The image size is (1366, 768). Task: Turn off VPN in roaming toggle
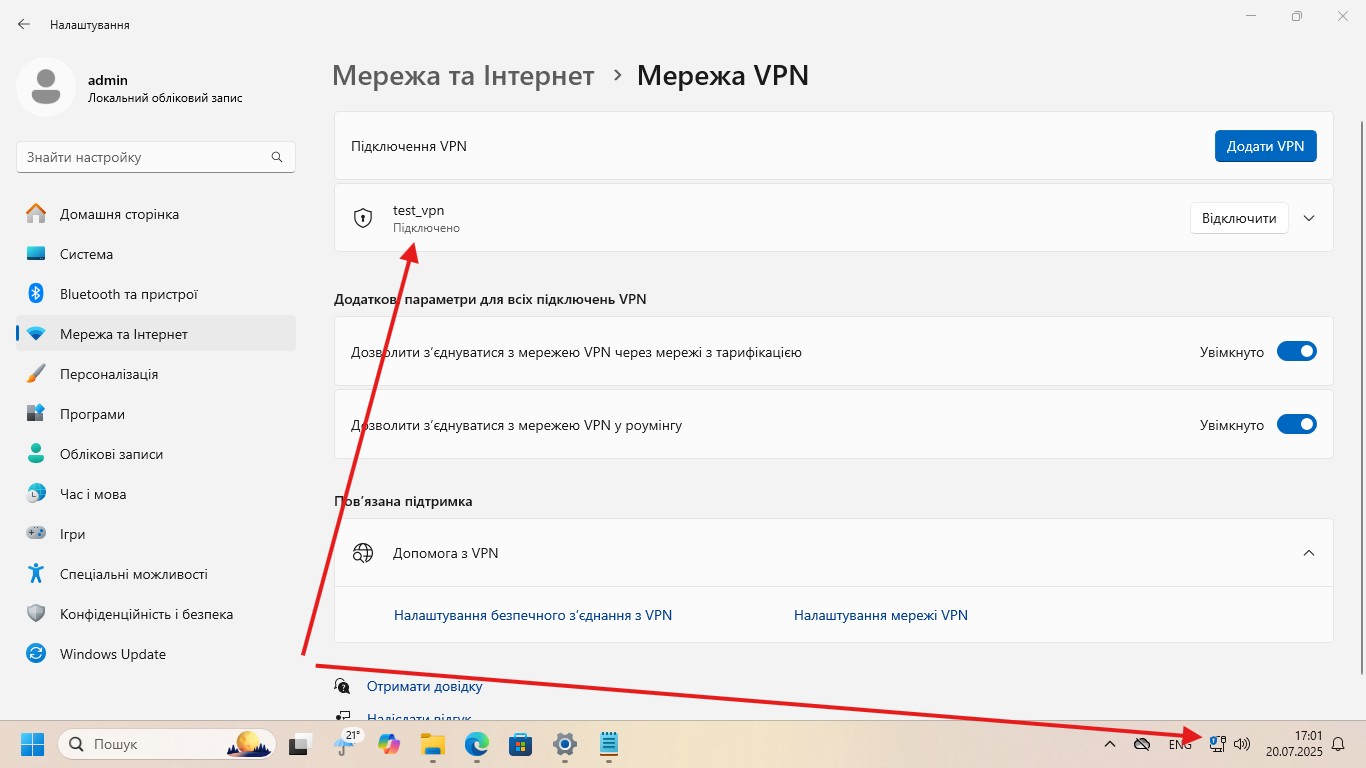tap(1296, 425)
